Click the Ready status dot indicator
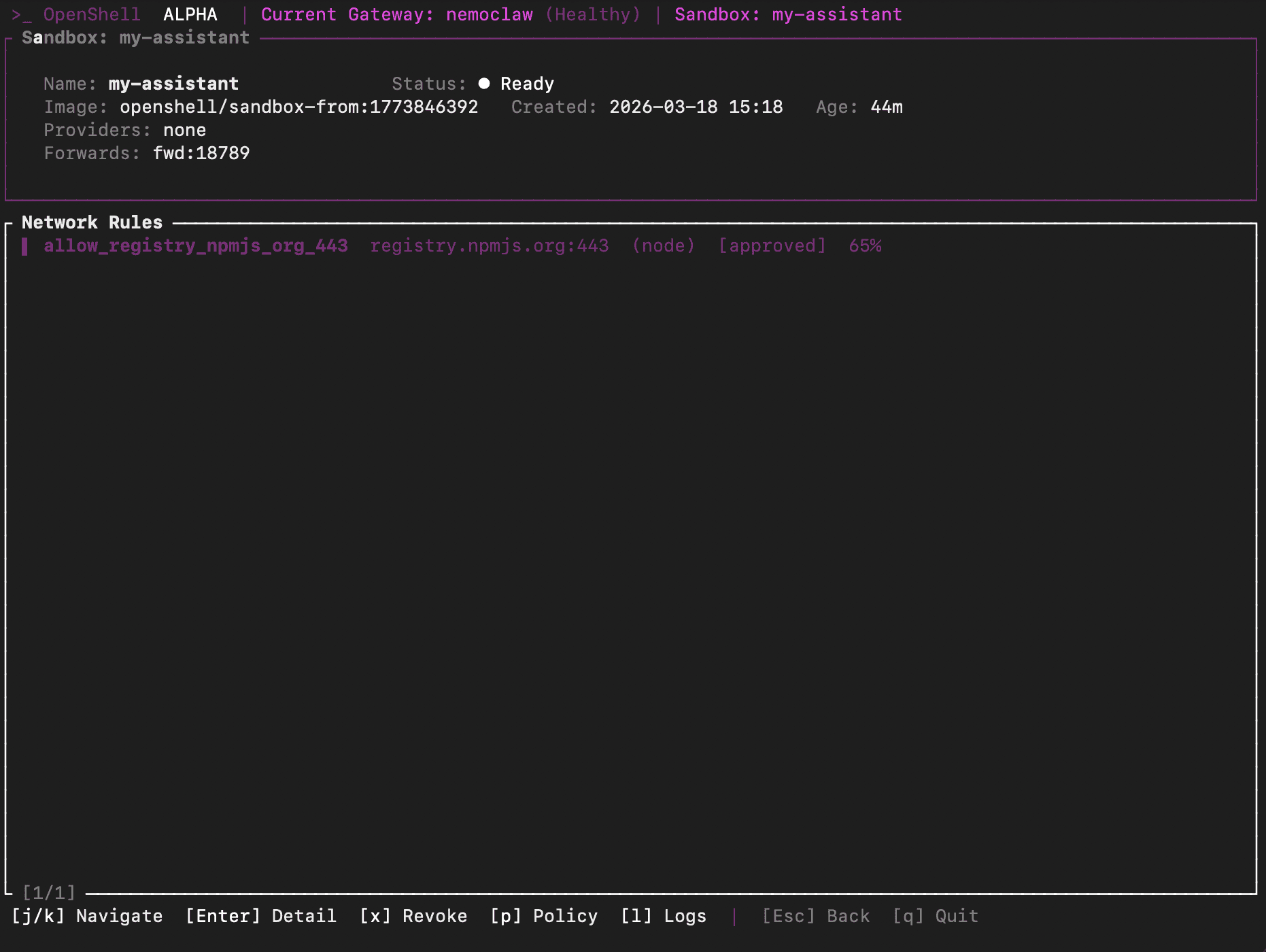This screenshot has height=952, width=1266. tap(484, 83)
